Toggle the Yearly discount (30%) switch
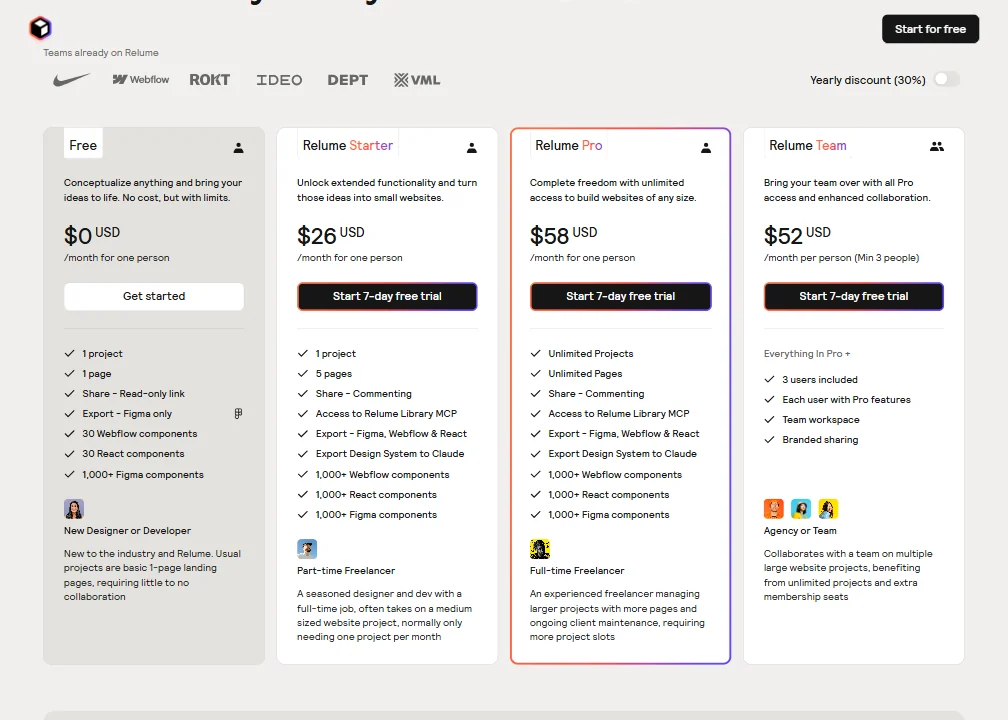 (947, 79)
